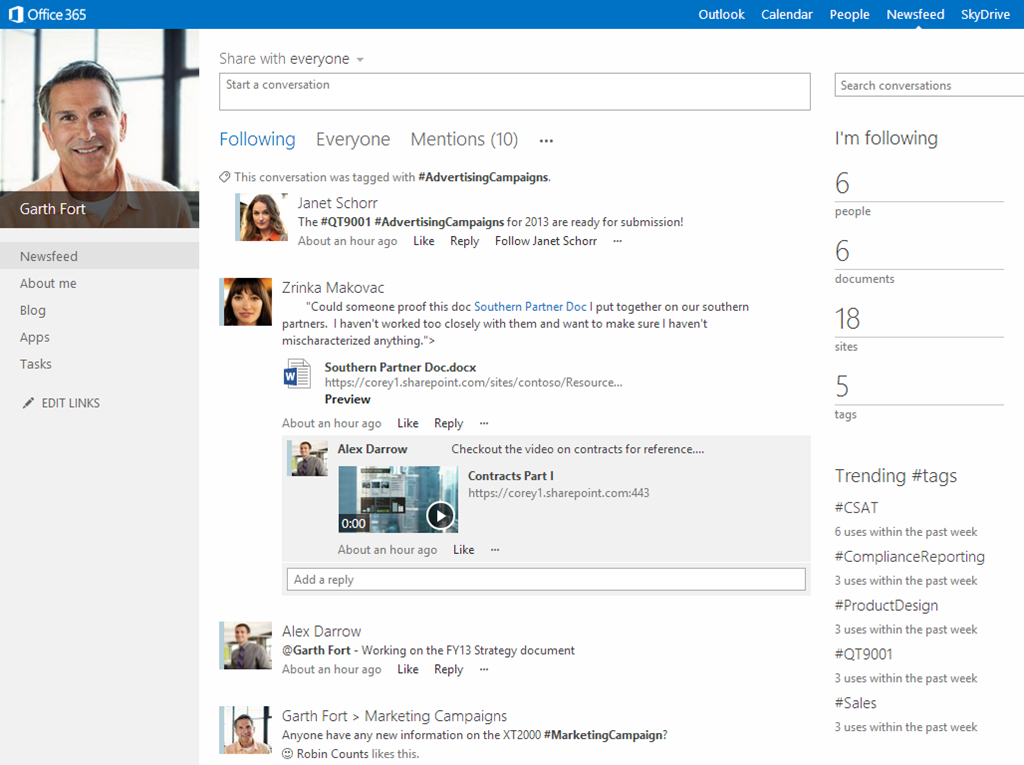Viewport: 1024px width, 765px height.
Task: Open the Contracts Part I title link
Action: [511, 476]
